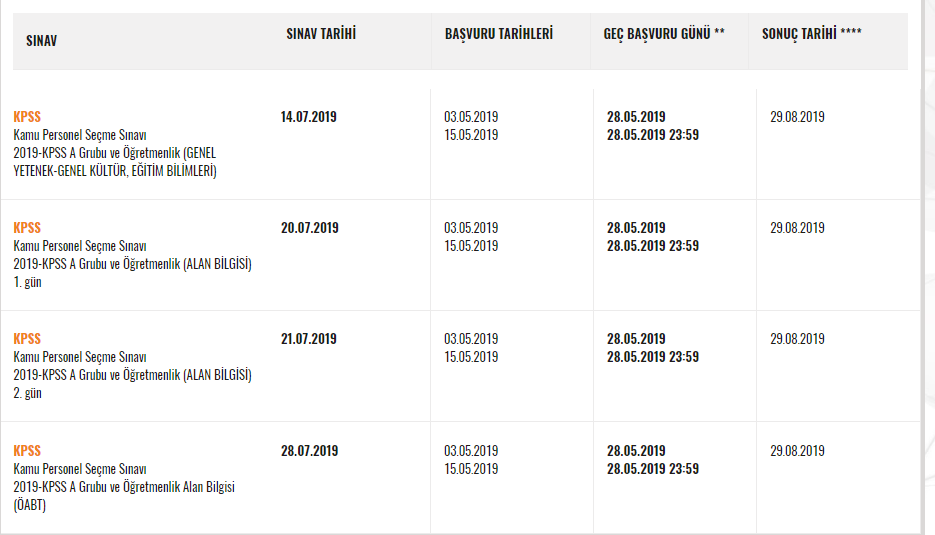Image resolution: width=935 pixels, height=535 pixels.
Task: Click the SONUÇ TARİHİ column header
Action: tap(811, 34)
